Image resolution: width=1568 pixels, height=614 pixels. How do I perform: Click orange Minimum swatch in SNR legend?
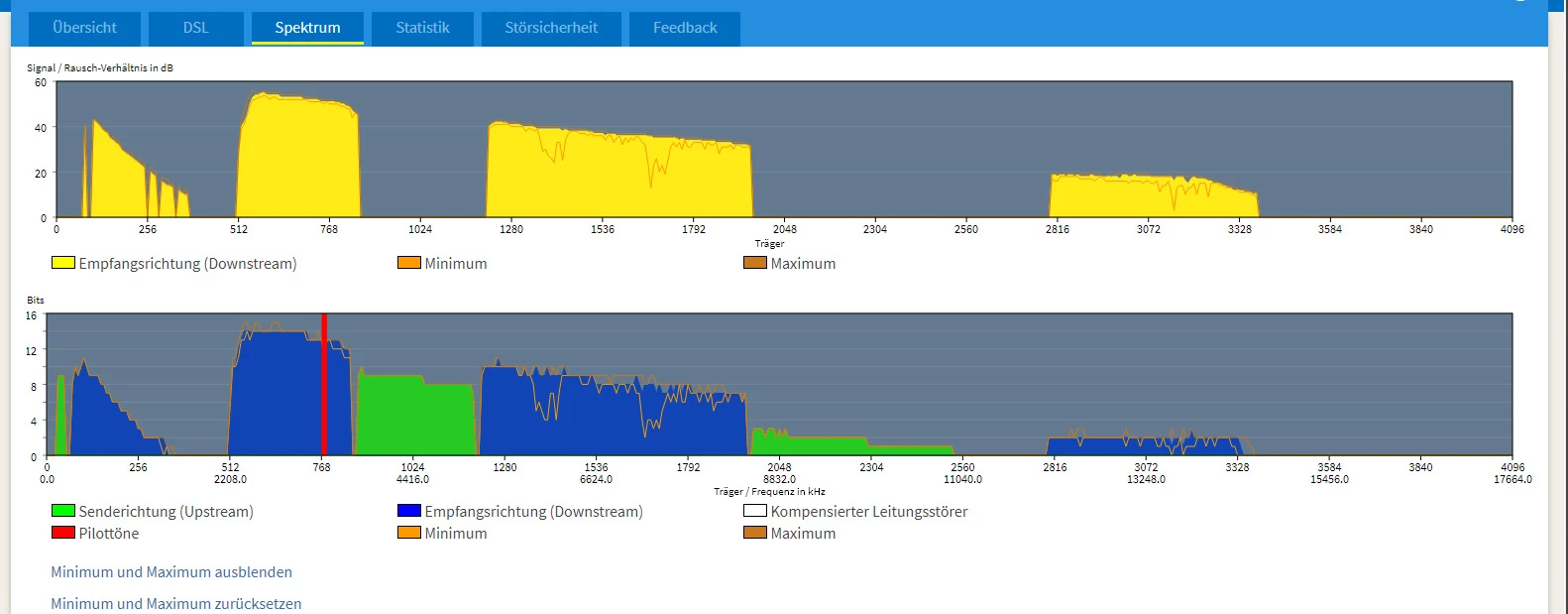pos(409,263)
